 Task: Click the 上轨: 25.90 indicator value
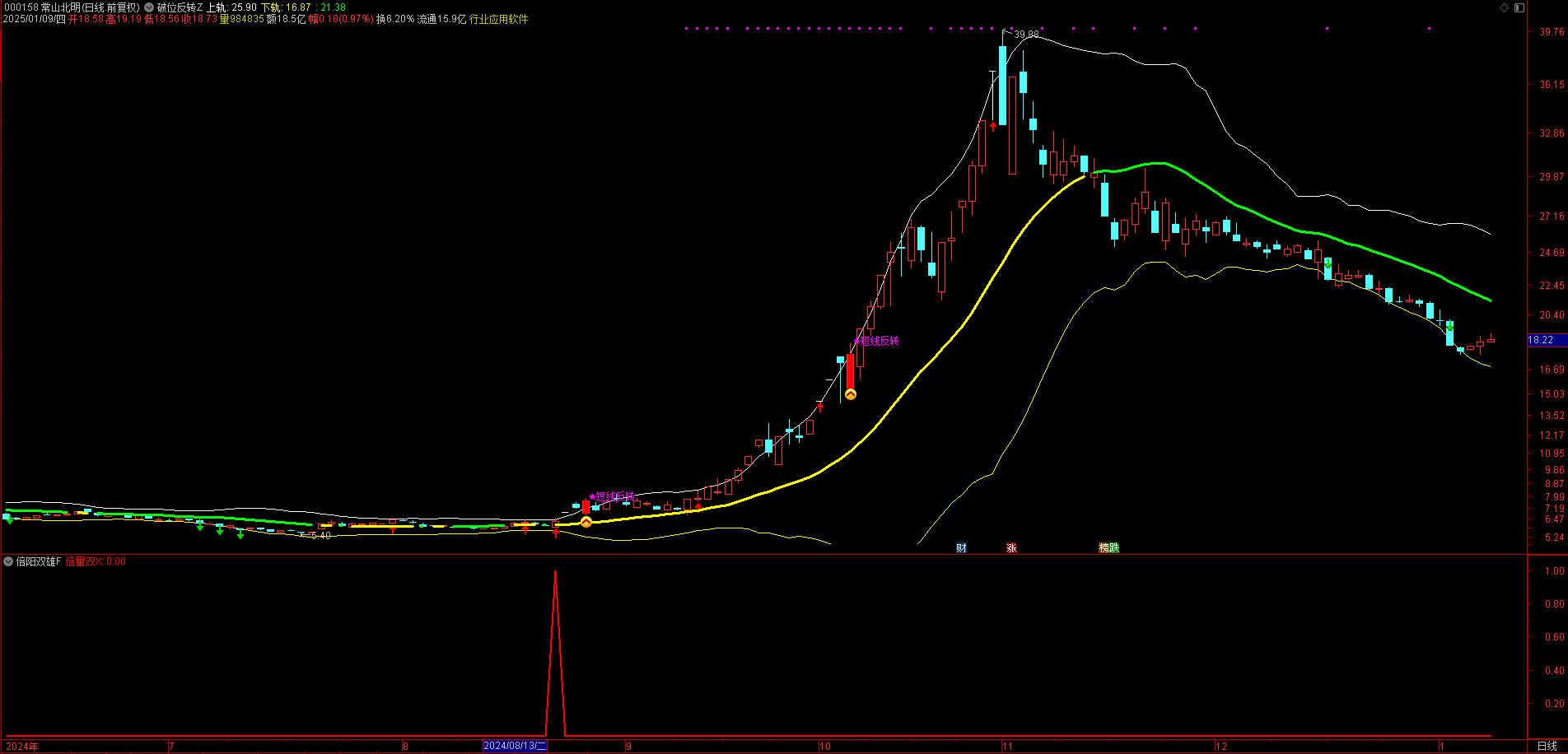pos(231,7)
